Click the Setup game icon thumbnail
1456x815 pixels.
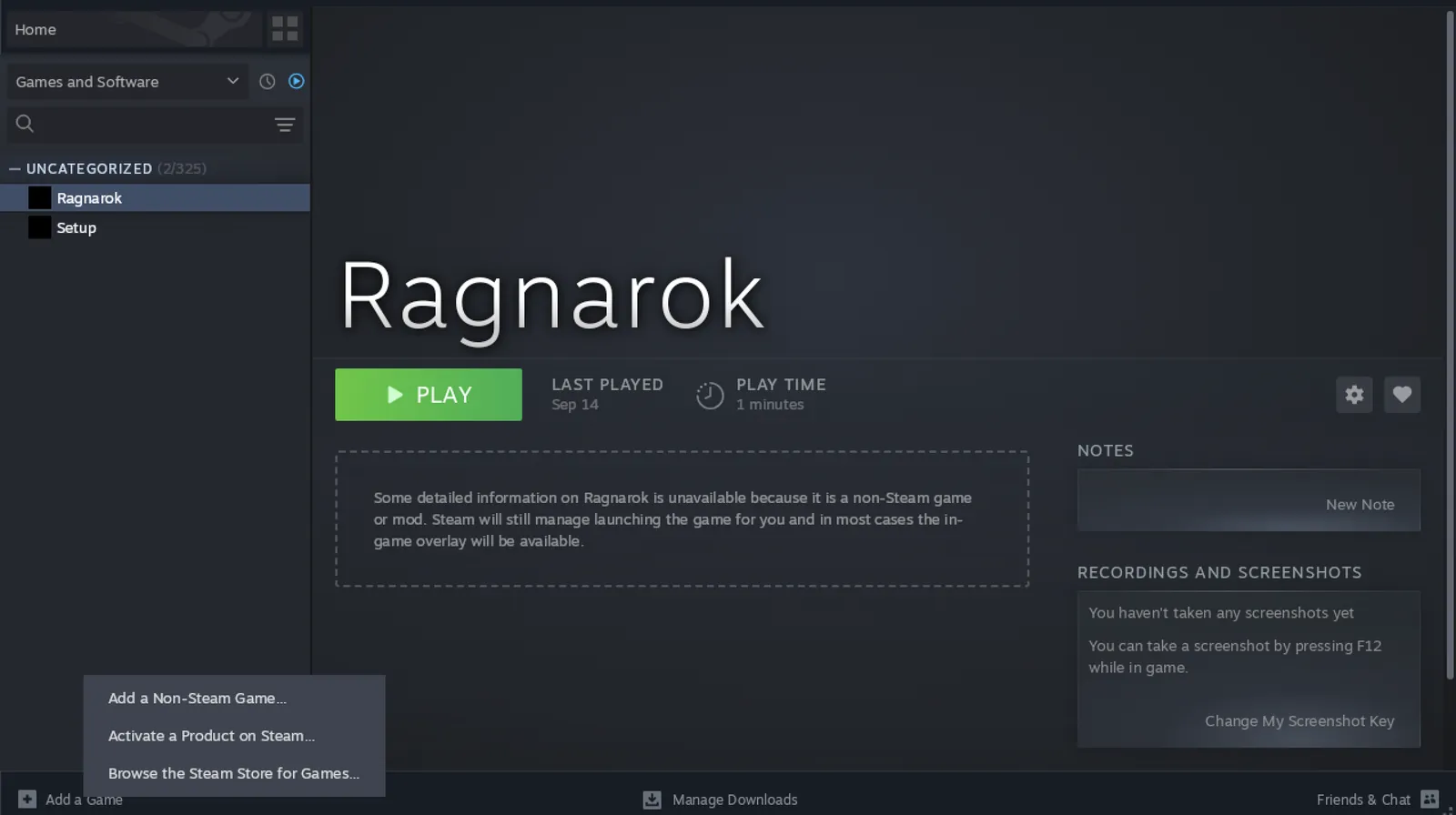tap(39, 227)
